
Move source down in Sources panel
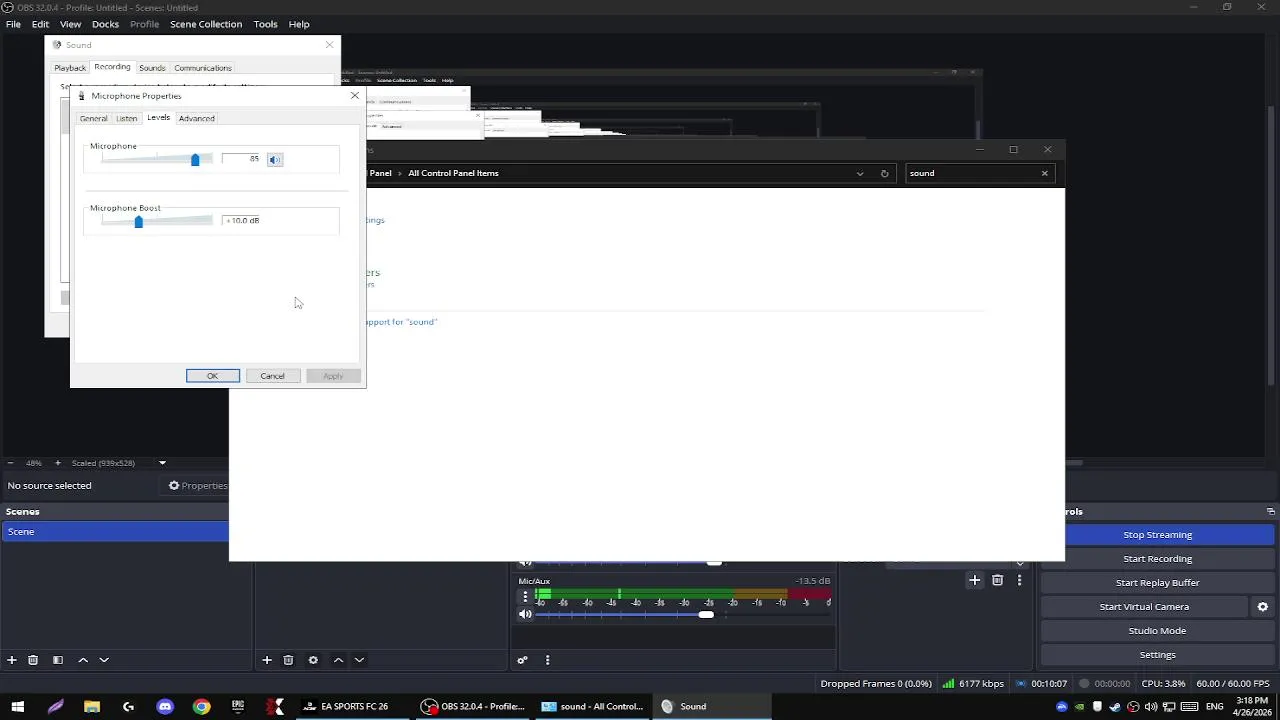359,660
